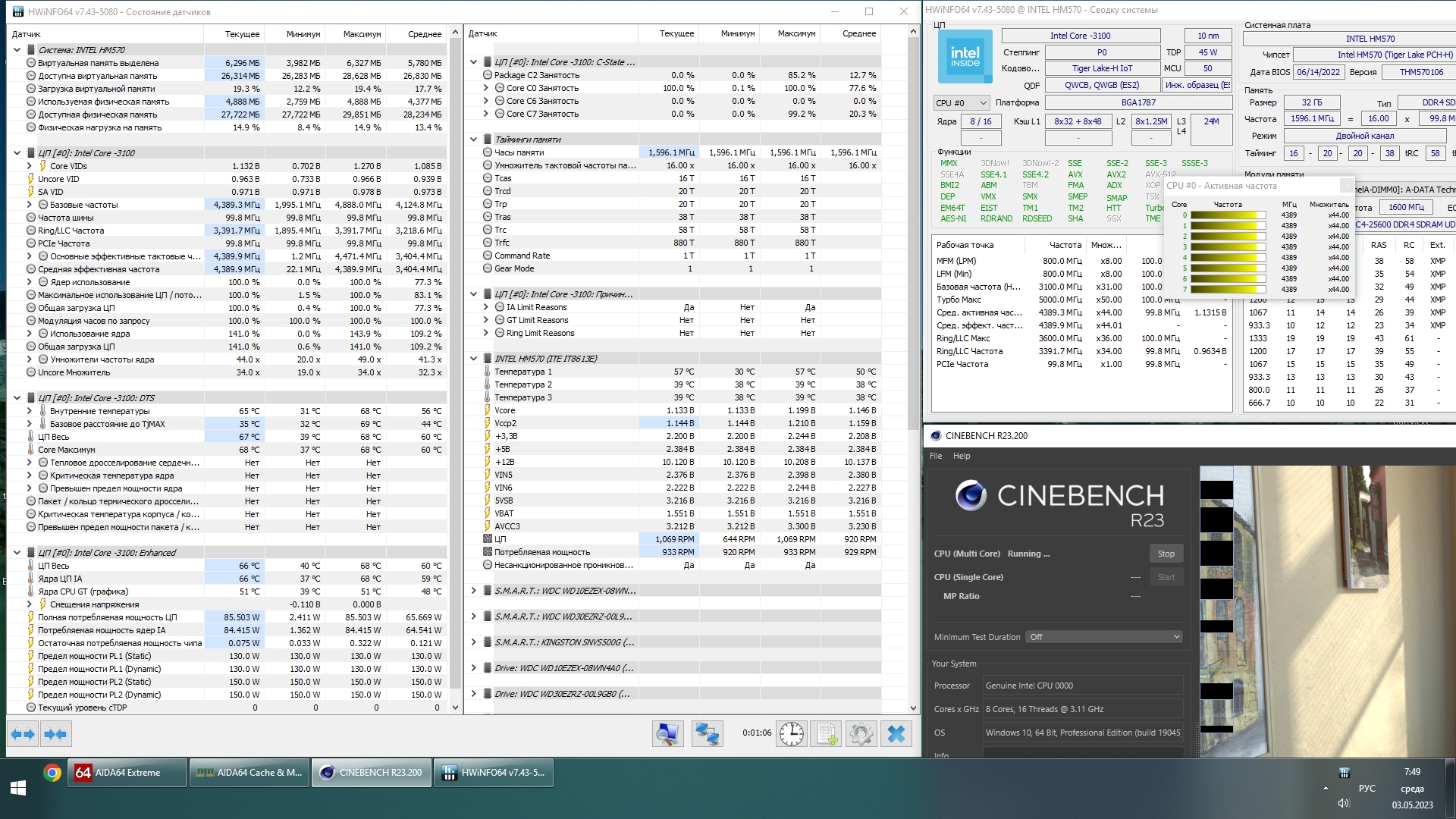
Task: Open the CPU #0 selector dropdown
Action: click(961, 103)
